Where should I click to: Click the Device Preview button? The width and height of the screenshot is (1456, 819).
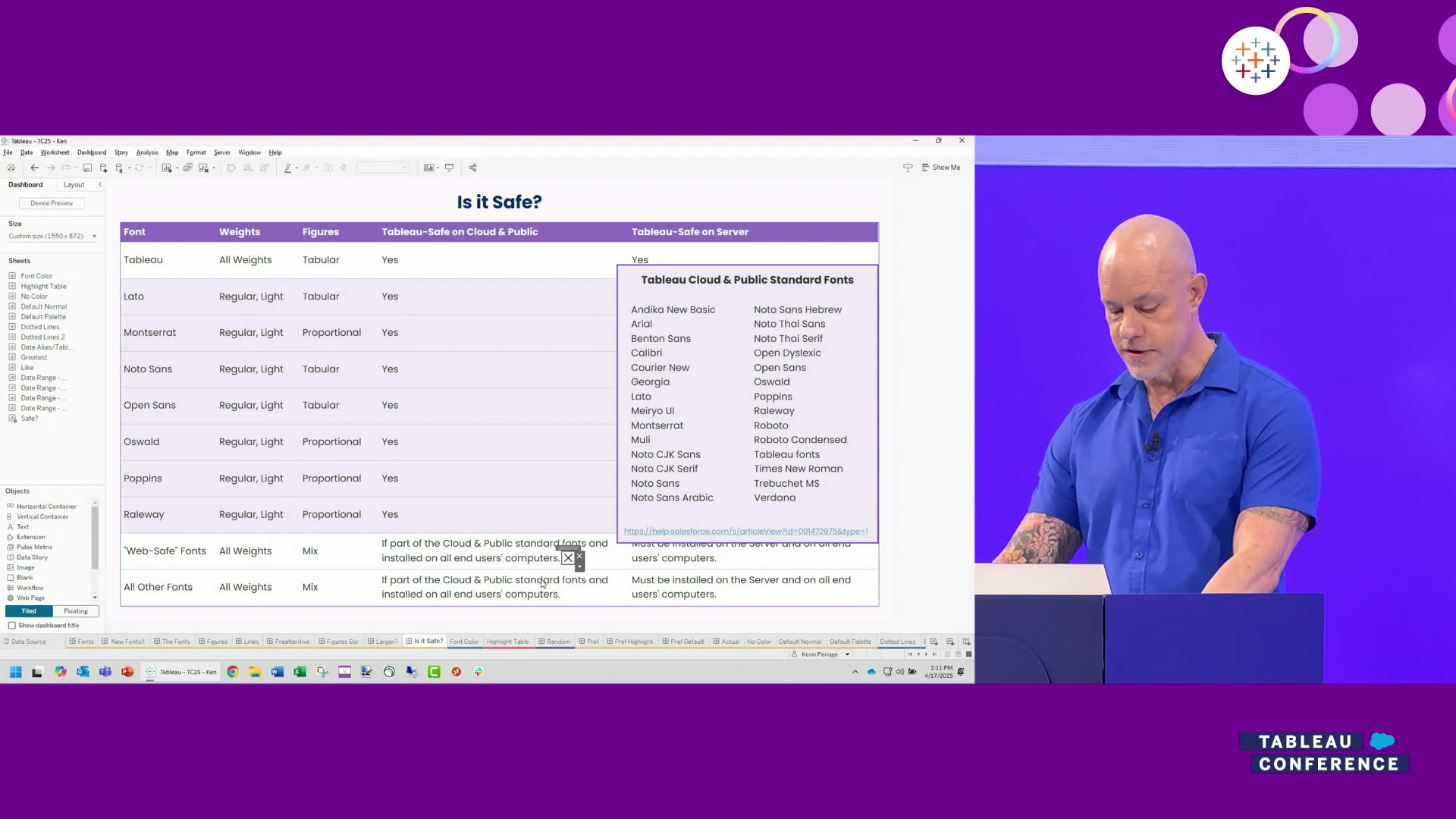pyautogui.click(x=52, y=203)
